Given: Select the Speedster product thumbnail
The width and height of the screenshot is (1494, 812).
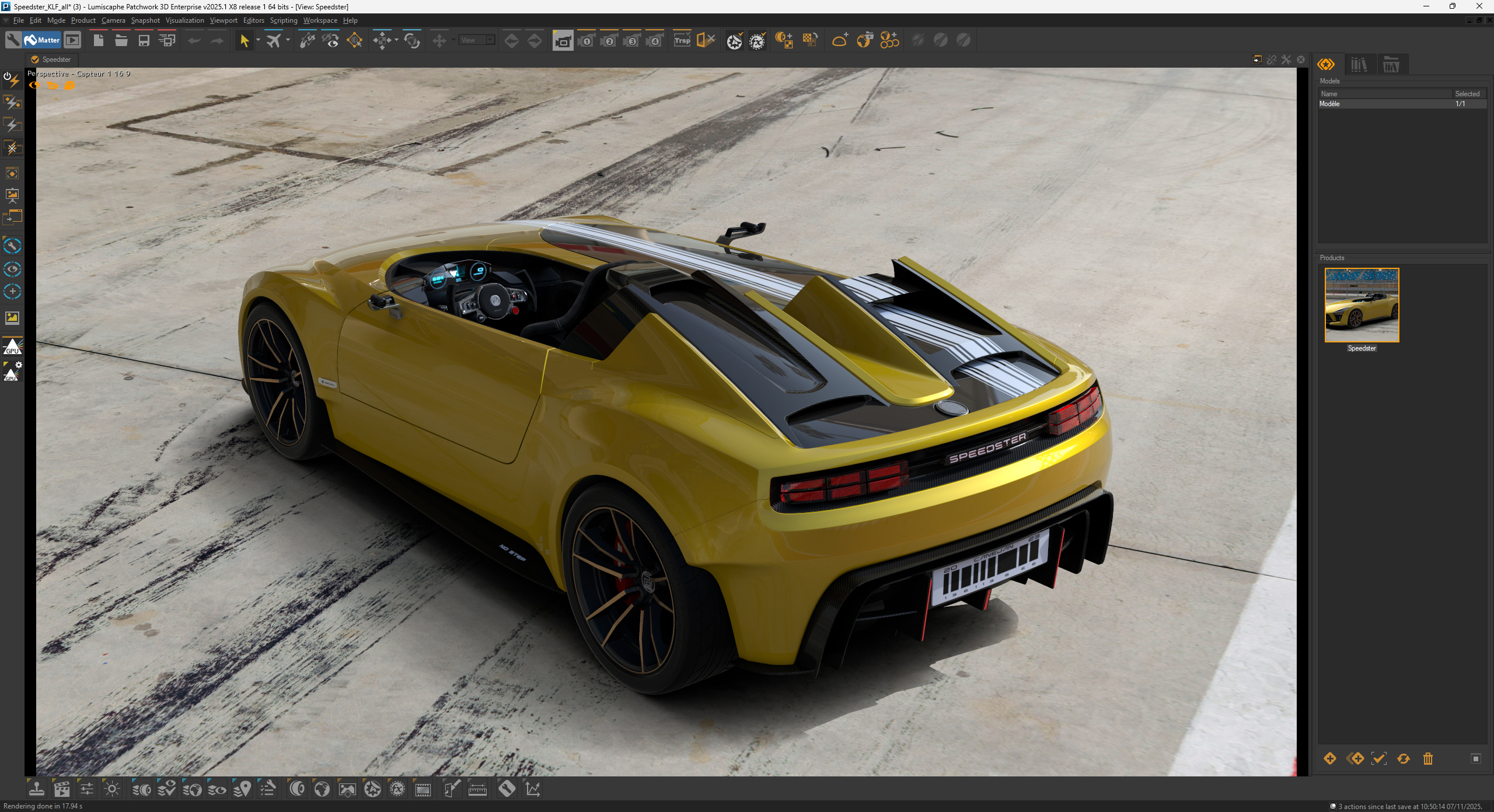Looking at the screenshot, I should coord(1362,305).
